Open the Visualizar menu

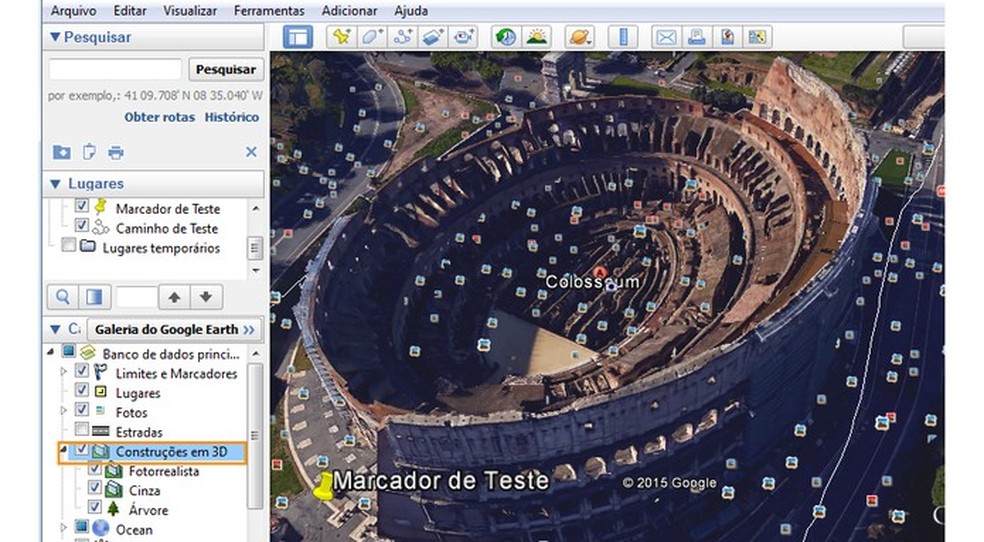190,11
